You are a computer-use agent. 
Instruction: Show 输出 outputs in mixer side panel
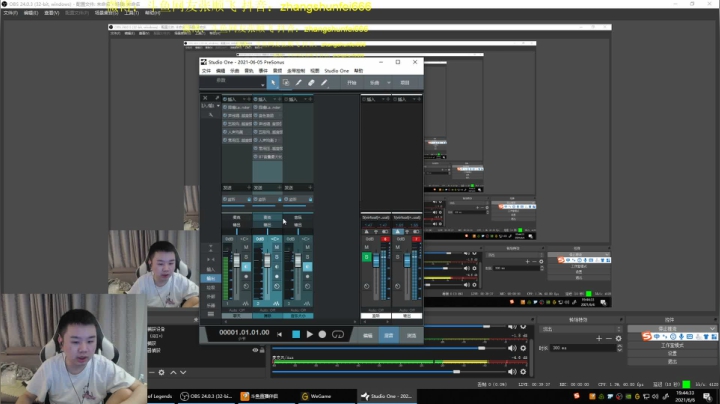point(211,278)
